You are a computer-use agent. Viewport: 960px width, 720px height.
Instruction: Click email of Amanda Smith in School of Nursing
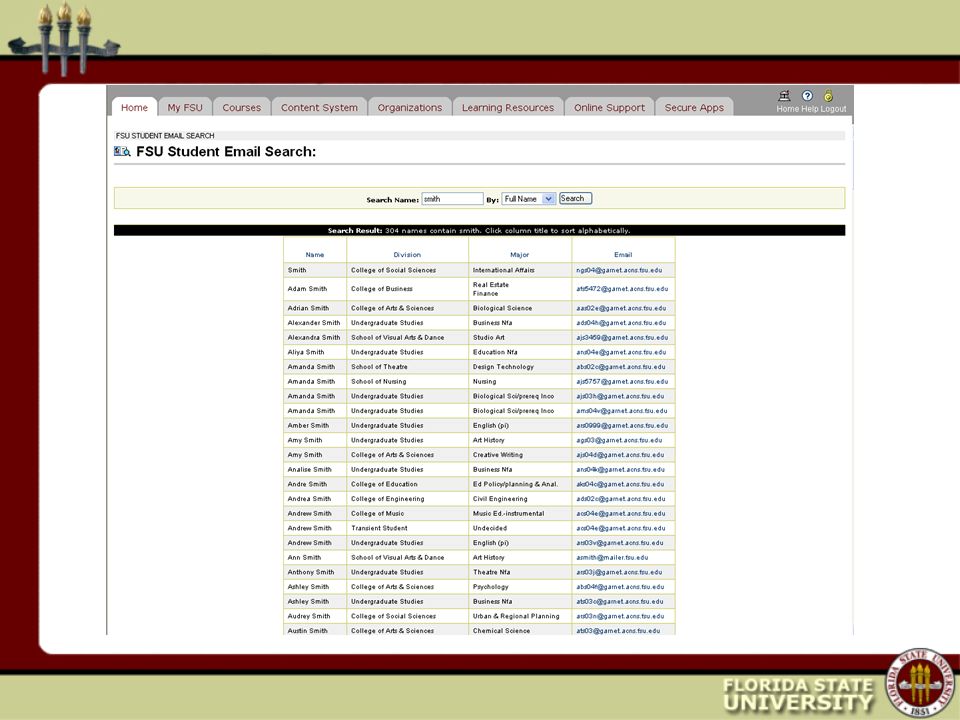(621, 382)
